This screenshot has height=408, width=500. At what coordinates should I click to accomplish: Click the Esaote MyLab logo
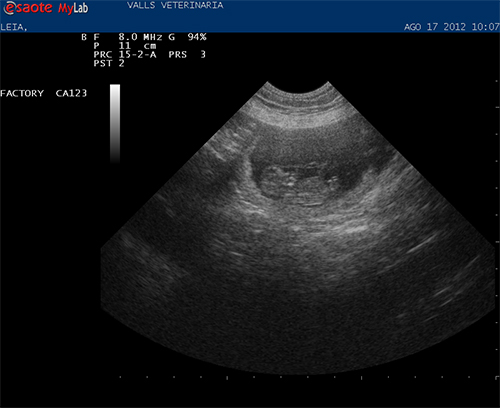pyautogui.click(x=46, y=8)
